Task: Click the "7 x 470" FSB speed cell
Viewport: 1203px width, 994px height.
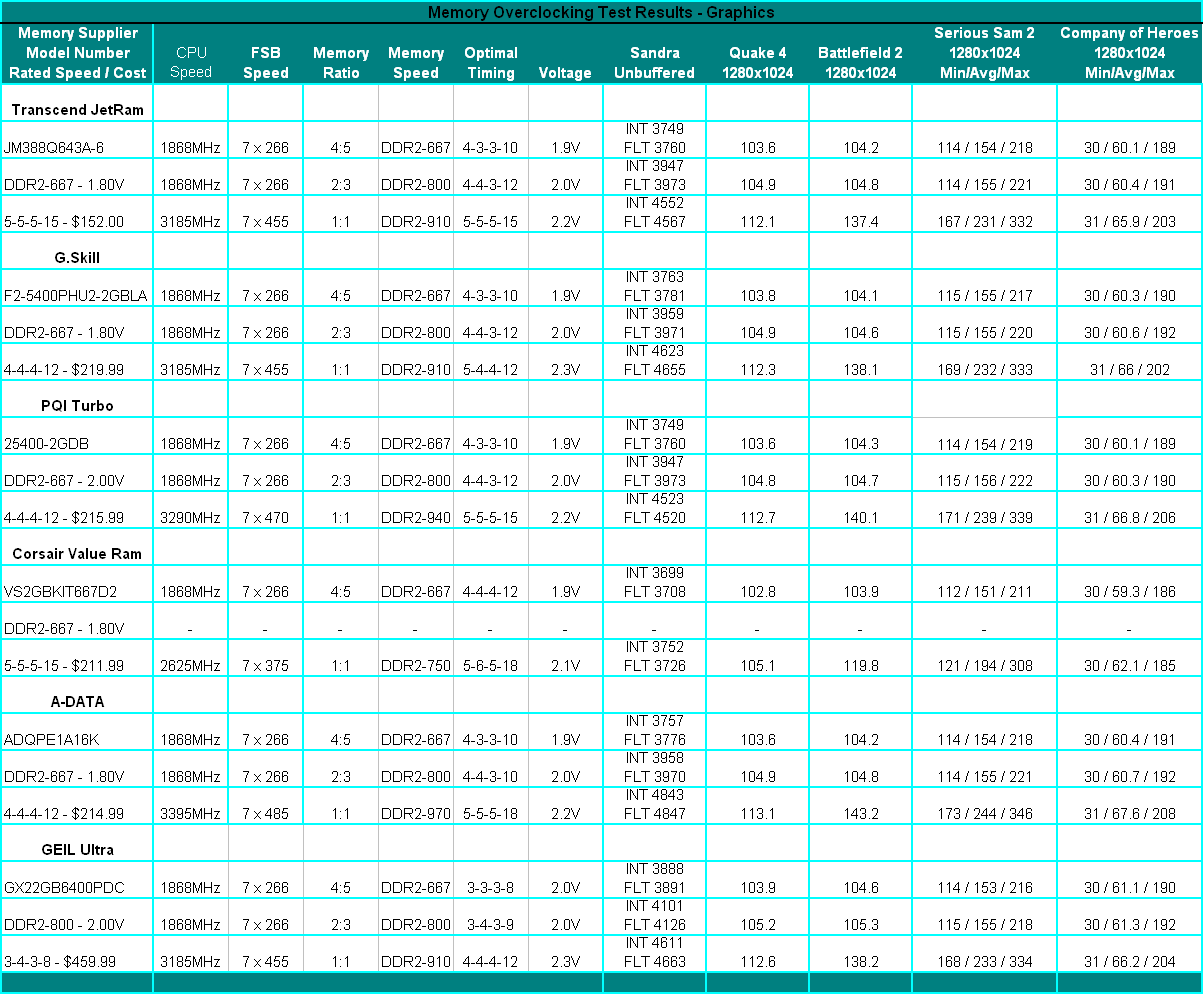Action: tap(266, 517)
